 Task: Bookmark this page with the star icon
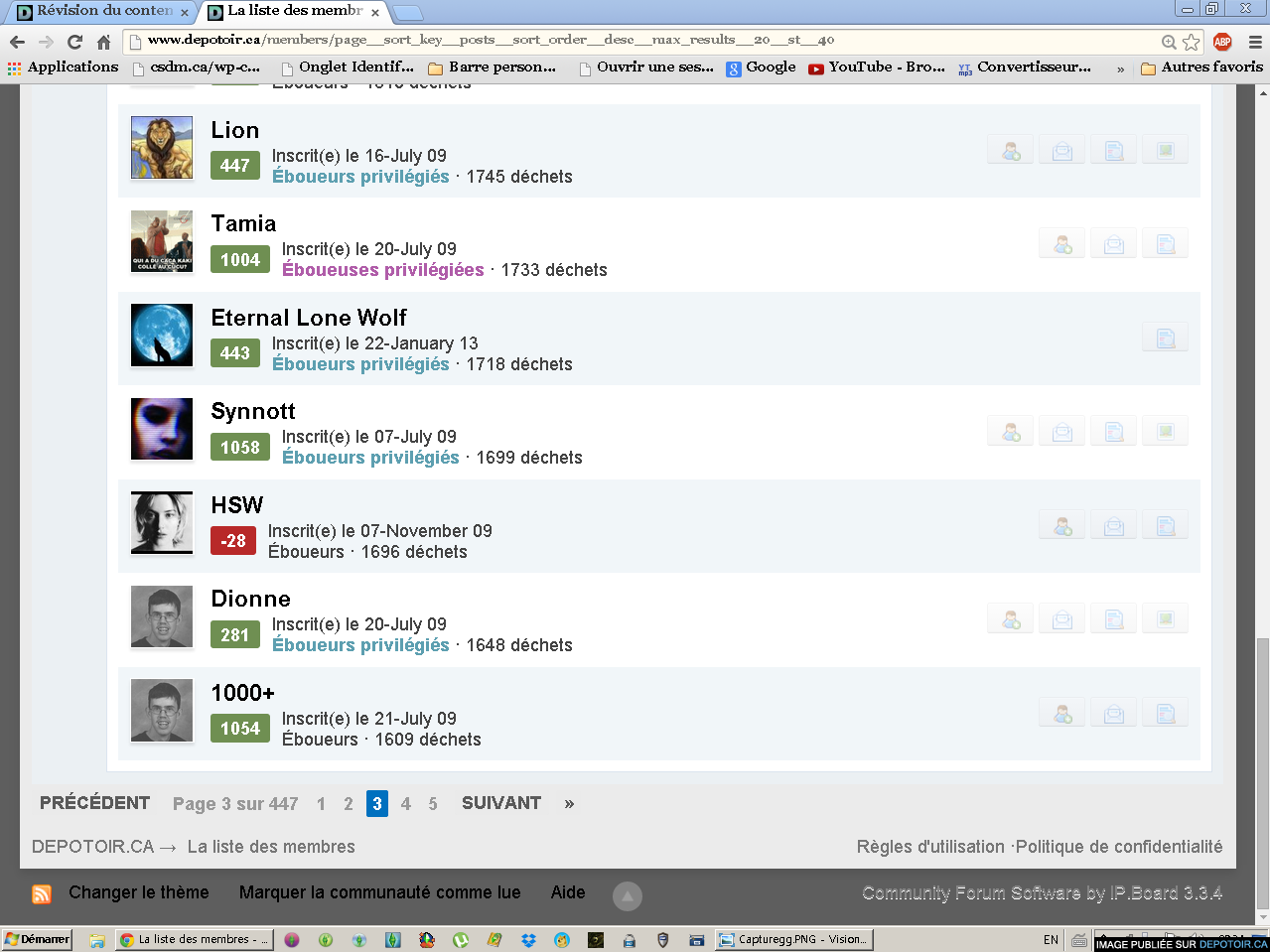point(1192,42)
